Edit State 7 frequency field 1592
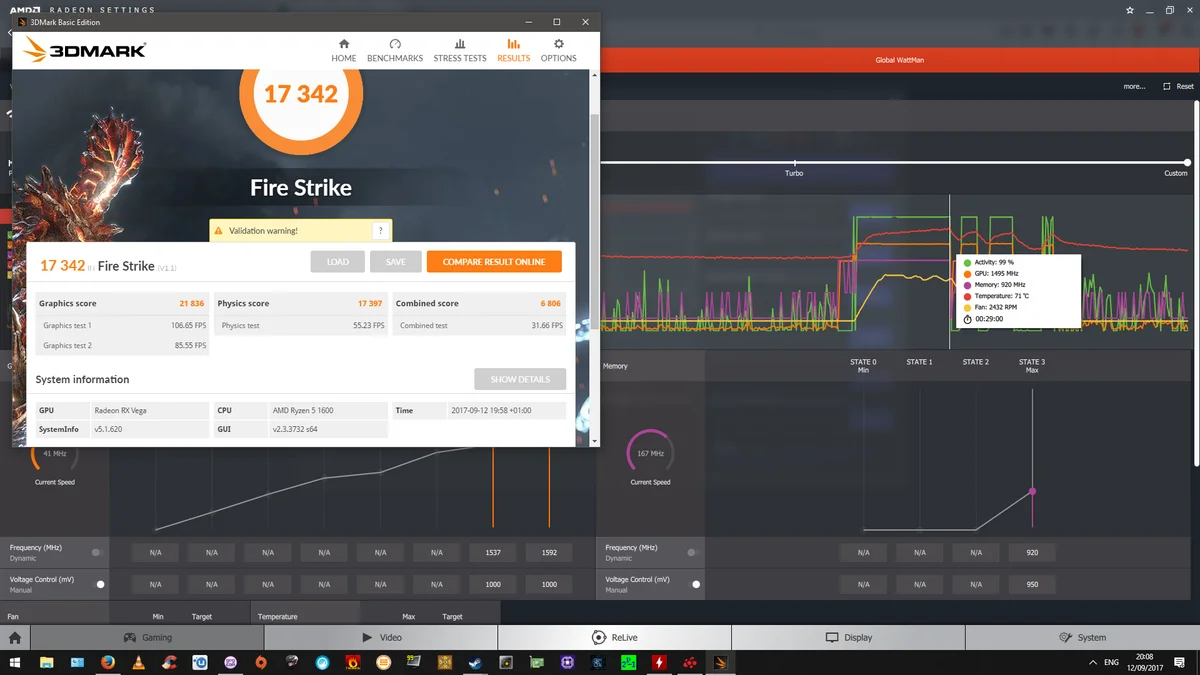 (x=549, y=552)
